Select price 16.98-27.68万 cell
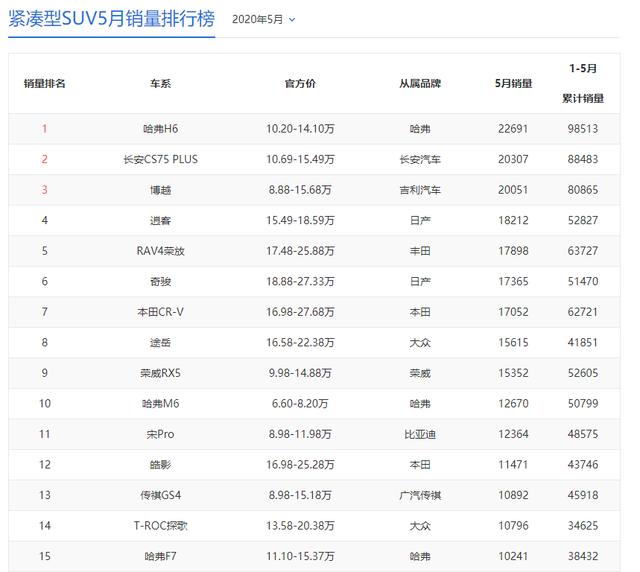 (300, 312)
